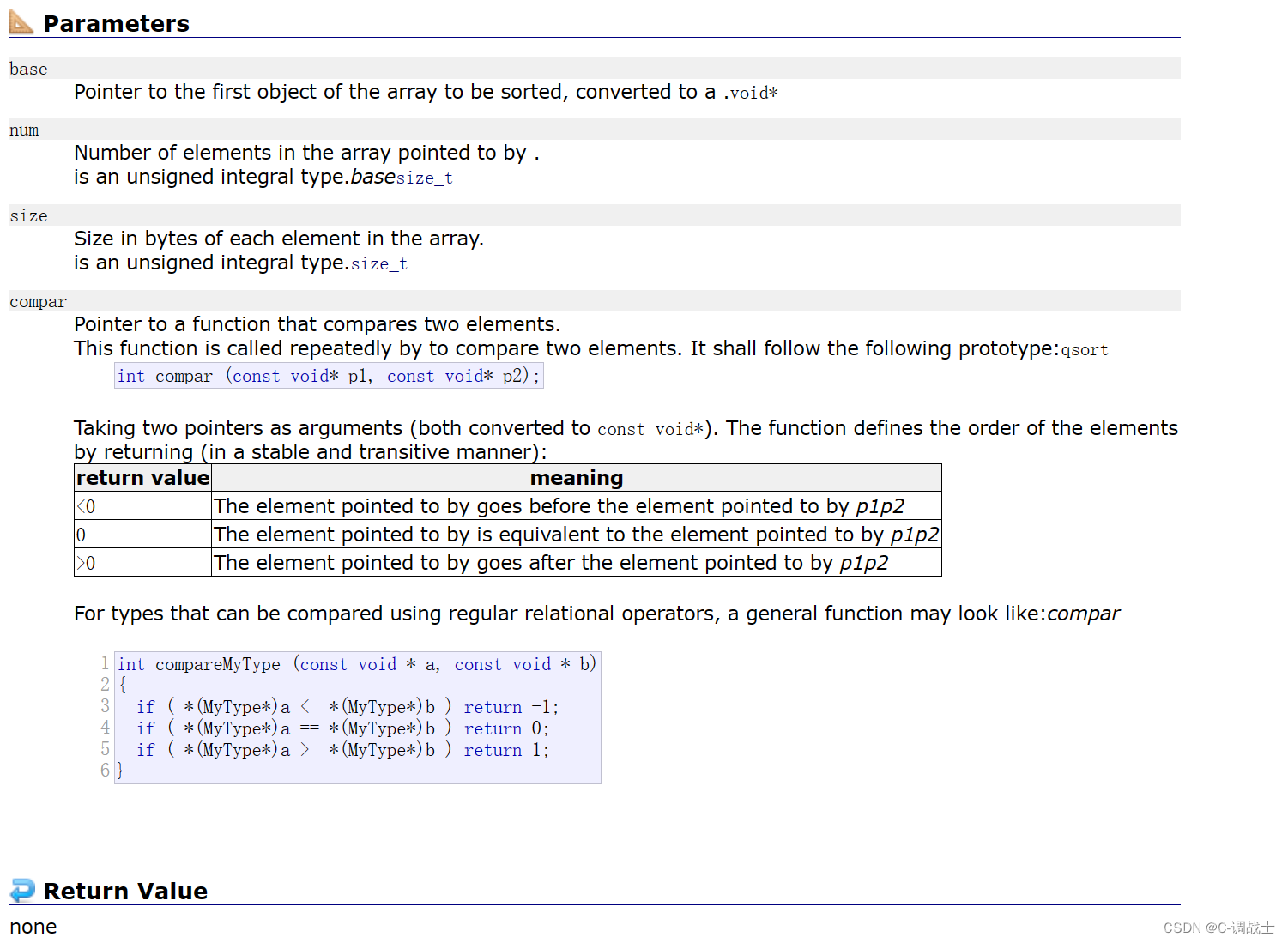Click the 'return -1;' statement in code
The height and width of the screenshot is (943, 1288).
click(x=511, y=707)
